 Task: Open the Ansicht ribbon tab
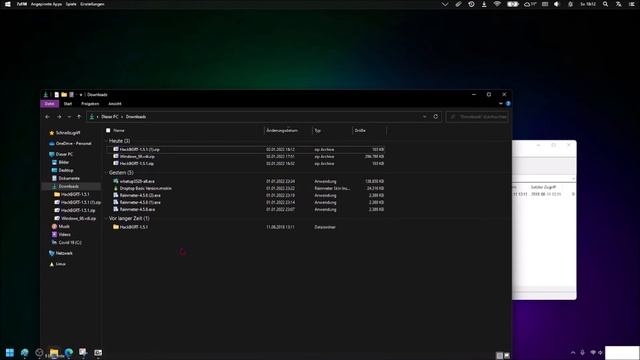tap(115, 104)
